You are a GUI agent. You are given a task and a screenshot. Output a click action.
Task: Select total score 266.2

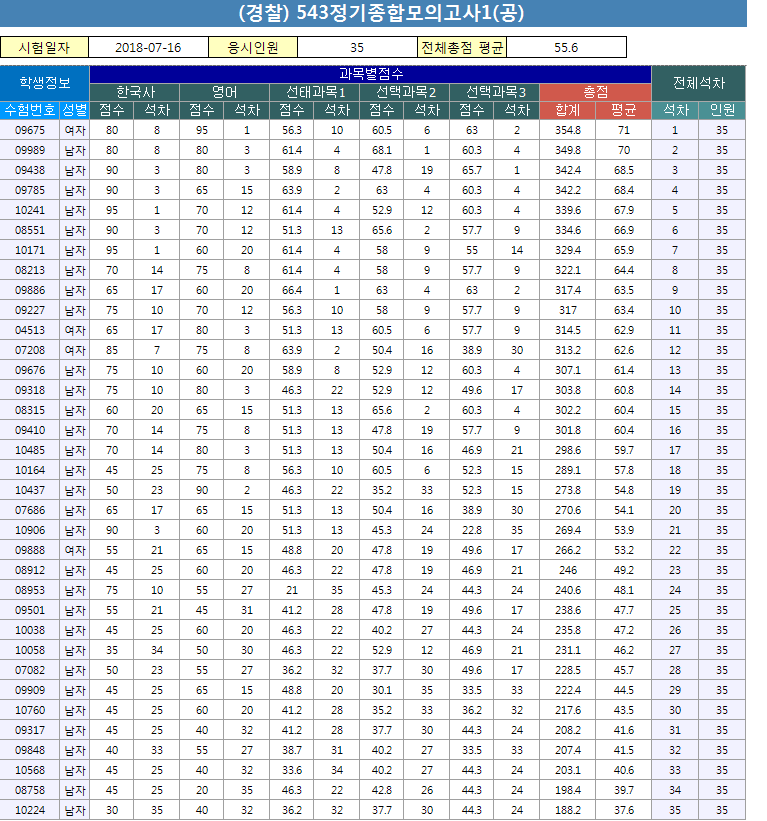point(568,550)
